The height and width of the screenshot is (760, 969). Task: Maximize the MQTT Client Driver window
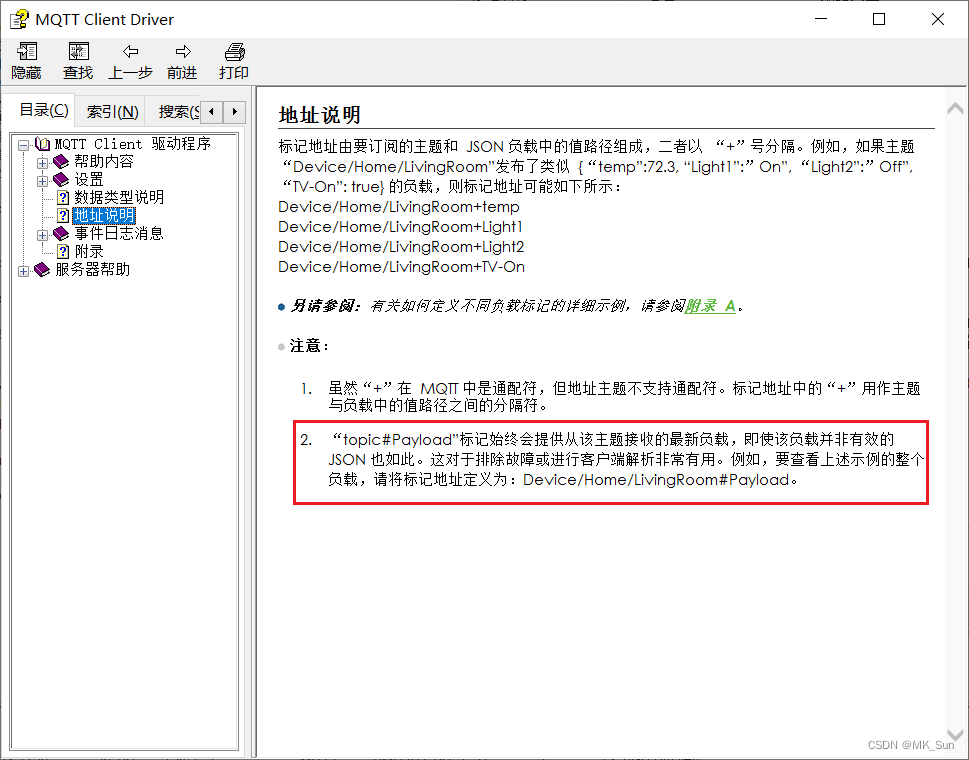(879, 19)
